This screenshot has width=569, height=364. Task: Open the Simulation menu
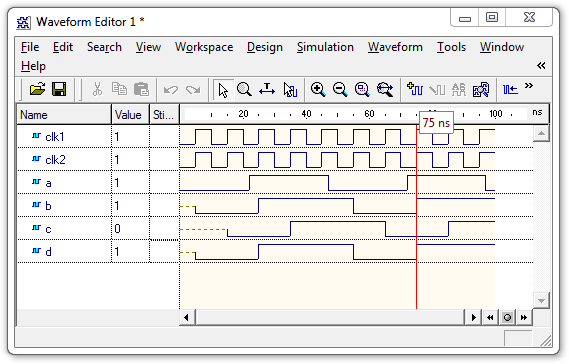(x=325, y=47)
